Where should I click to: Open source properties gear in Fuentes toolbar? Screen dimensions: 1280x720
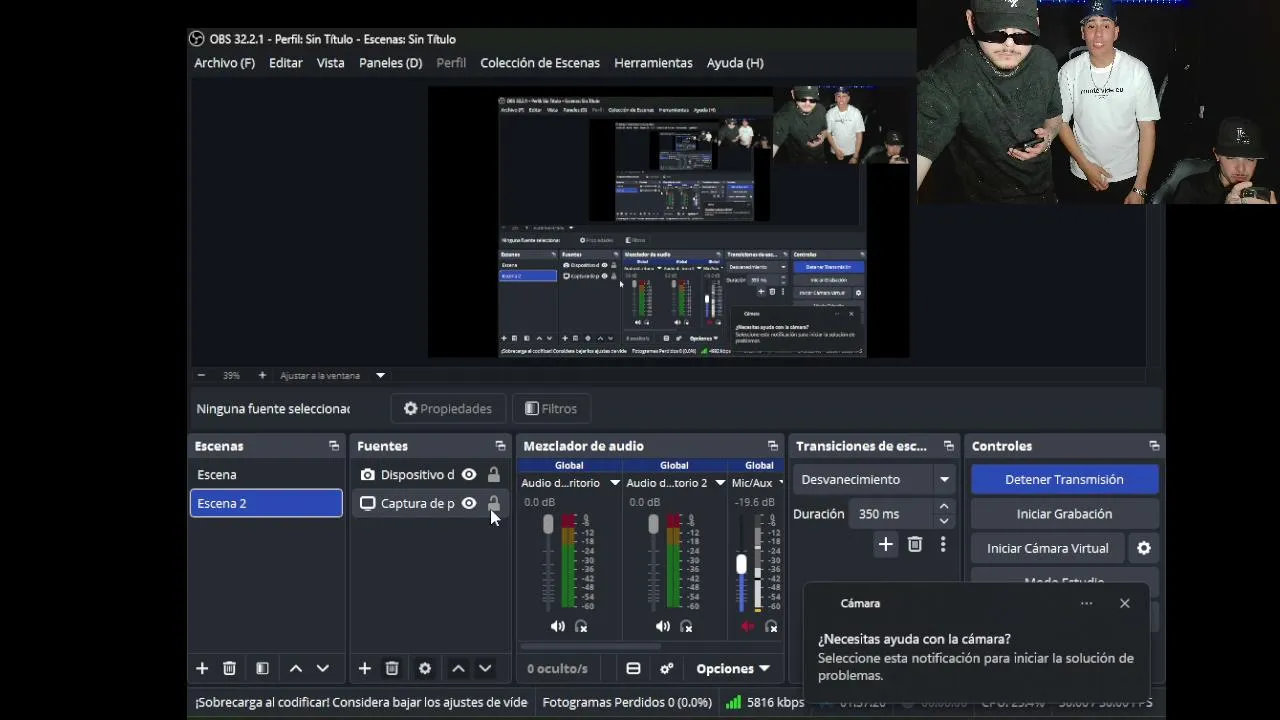[x=425, y=668]
